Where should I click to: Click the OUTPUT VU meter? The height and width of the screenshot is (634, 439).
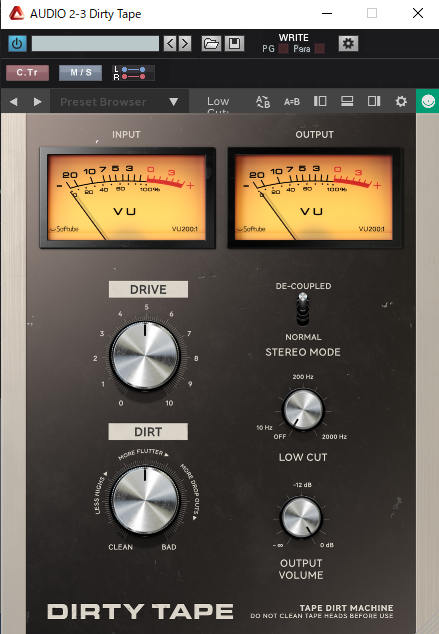314,197
